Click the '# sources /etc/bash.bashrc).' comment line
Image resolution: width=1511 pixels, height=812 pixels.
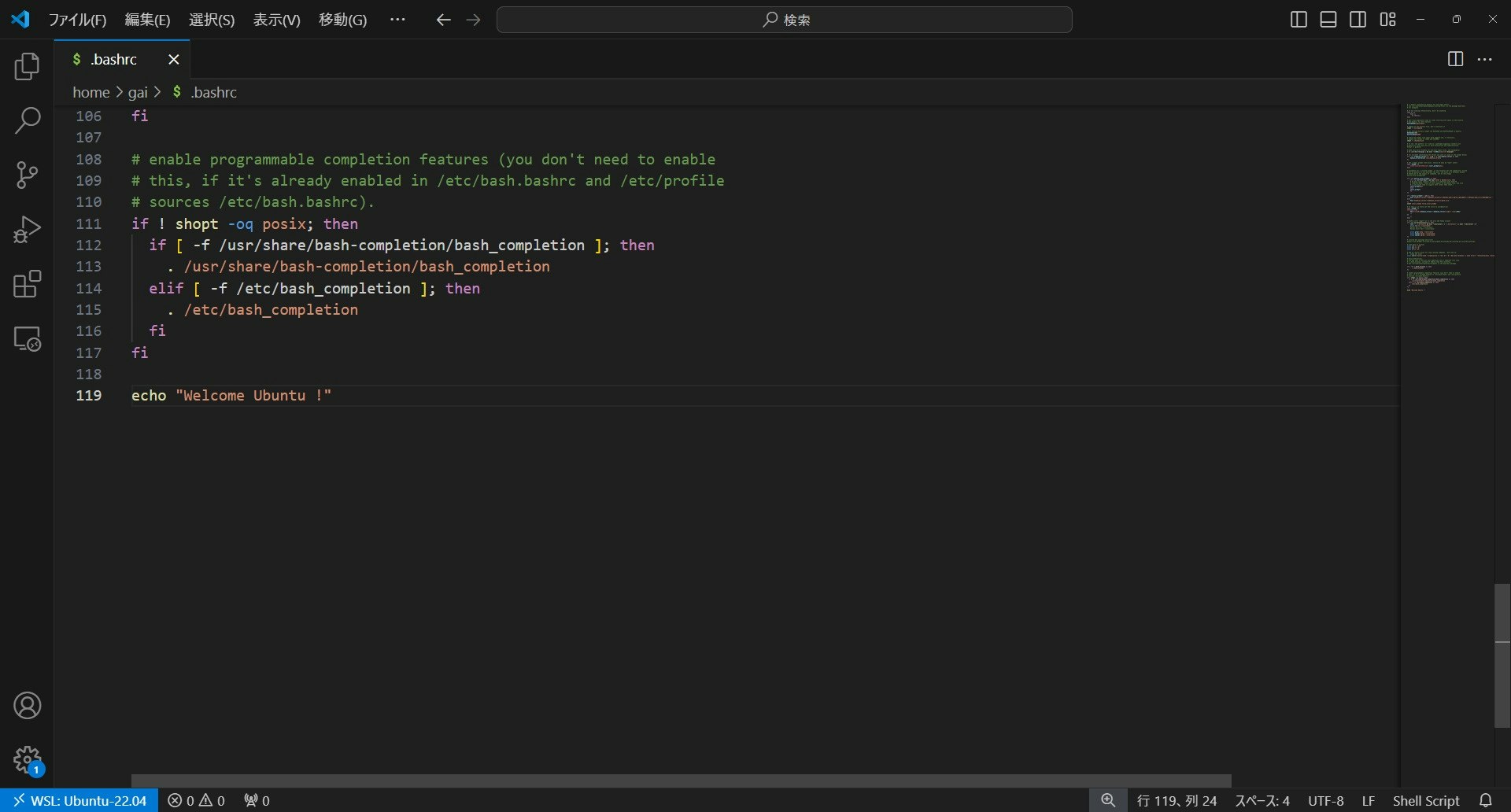(x=253, y=201)
